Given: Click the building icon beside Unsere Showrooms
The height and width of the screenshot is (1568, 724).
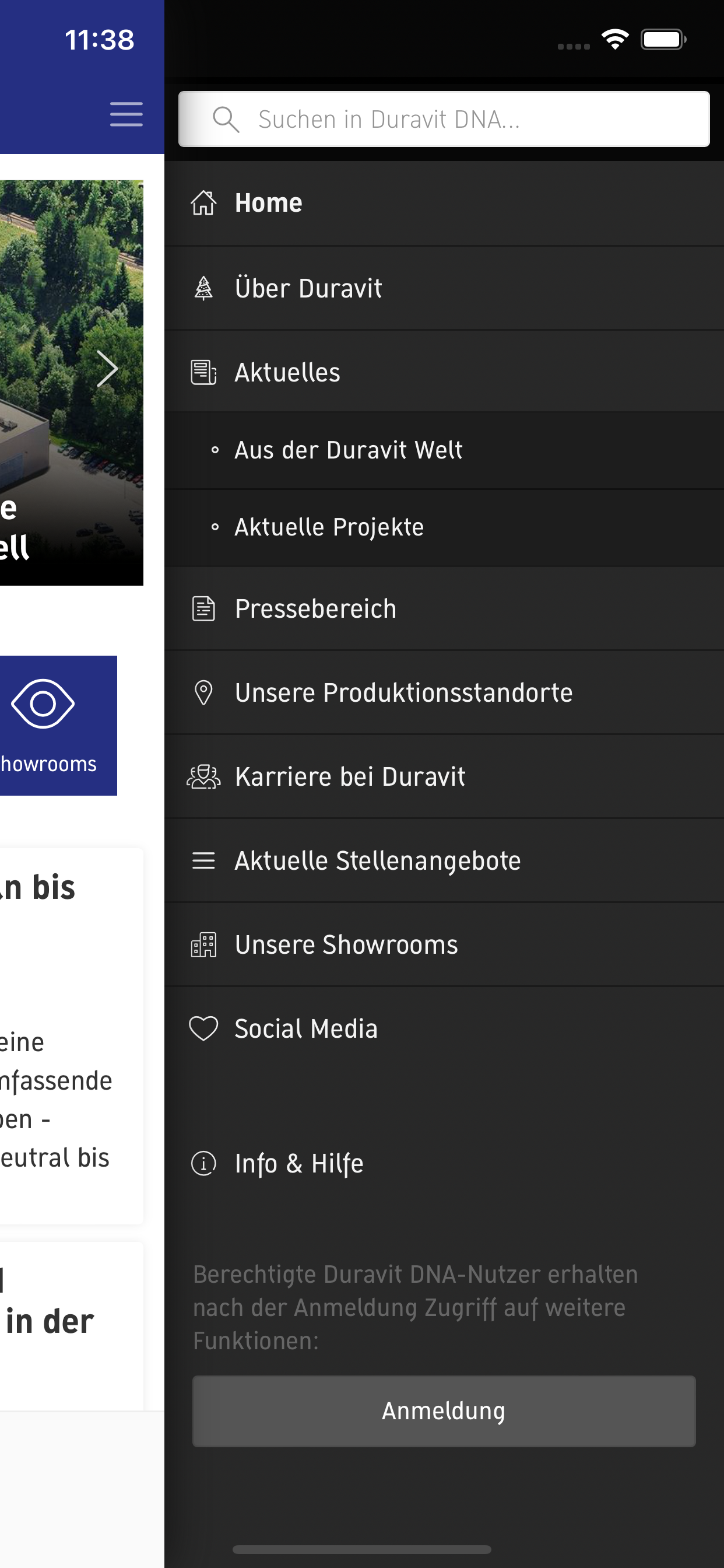Looking at the screenshot, I should [x=203, y=944].
